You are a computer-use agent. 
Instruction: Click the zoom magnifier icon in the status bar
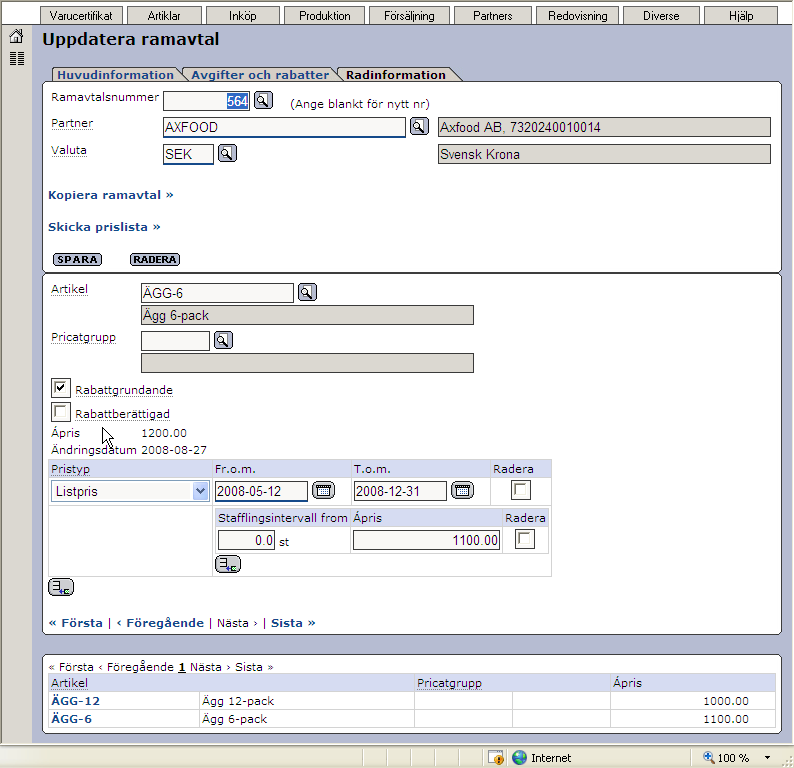click(x=708, y=757)
